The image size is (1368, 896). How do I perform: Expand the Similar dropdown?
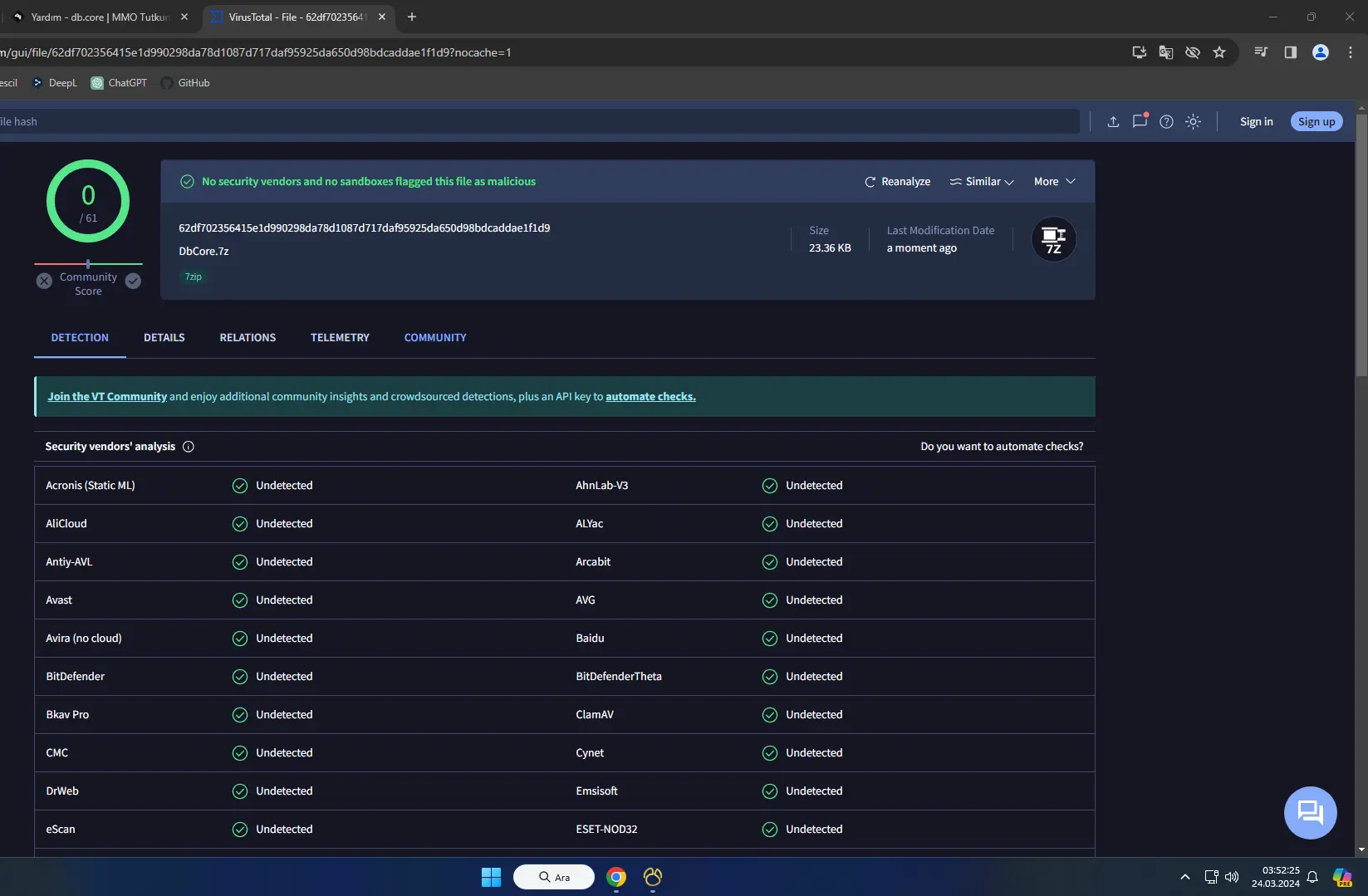(x=982, y=182)
